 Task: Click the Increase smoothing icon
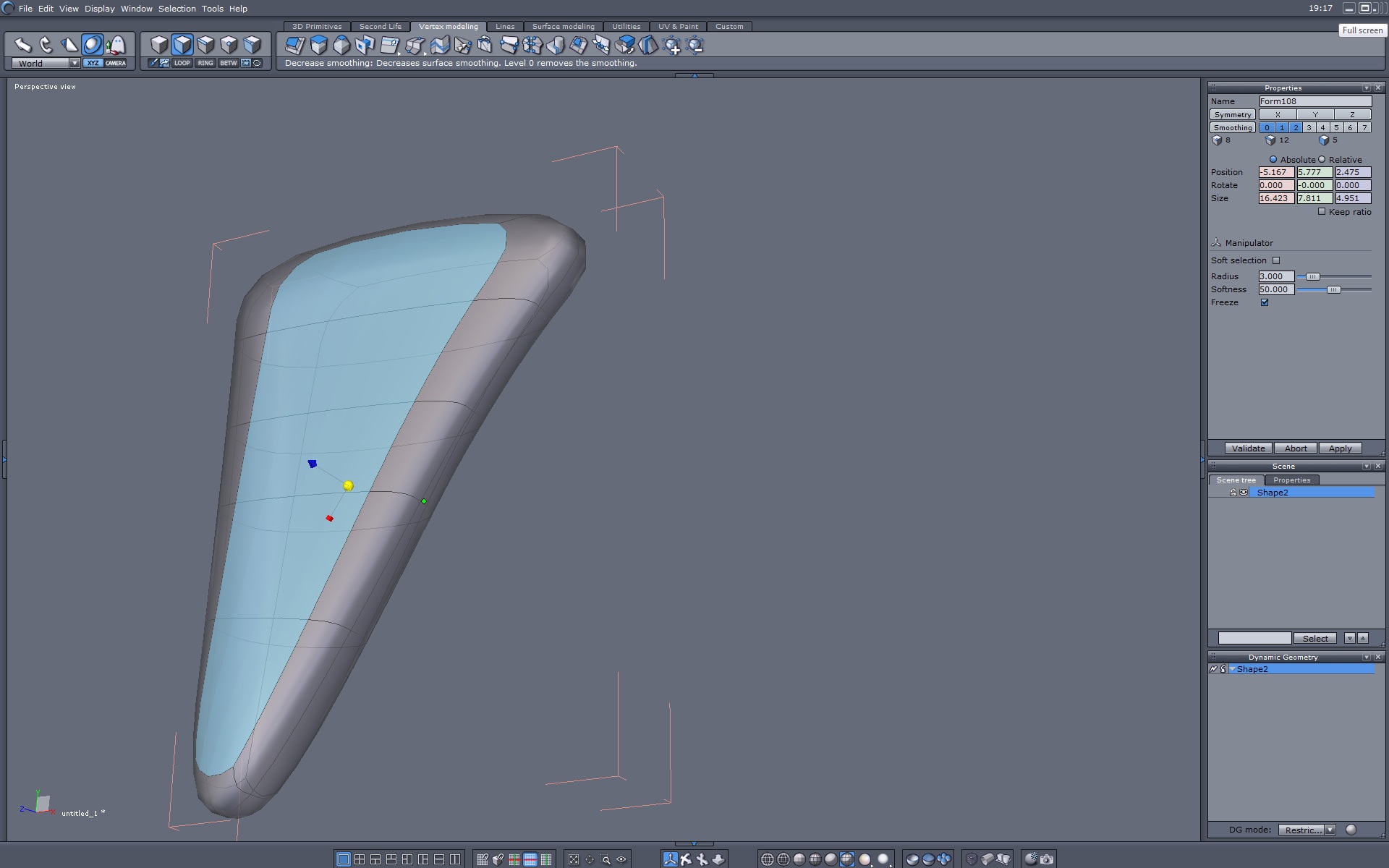tap(672, 46)
